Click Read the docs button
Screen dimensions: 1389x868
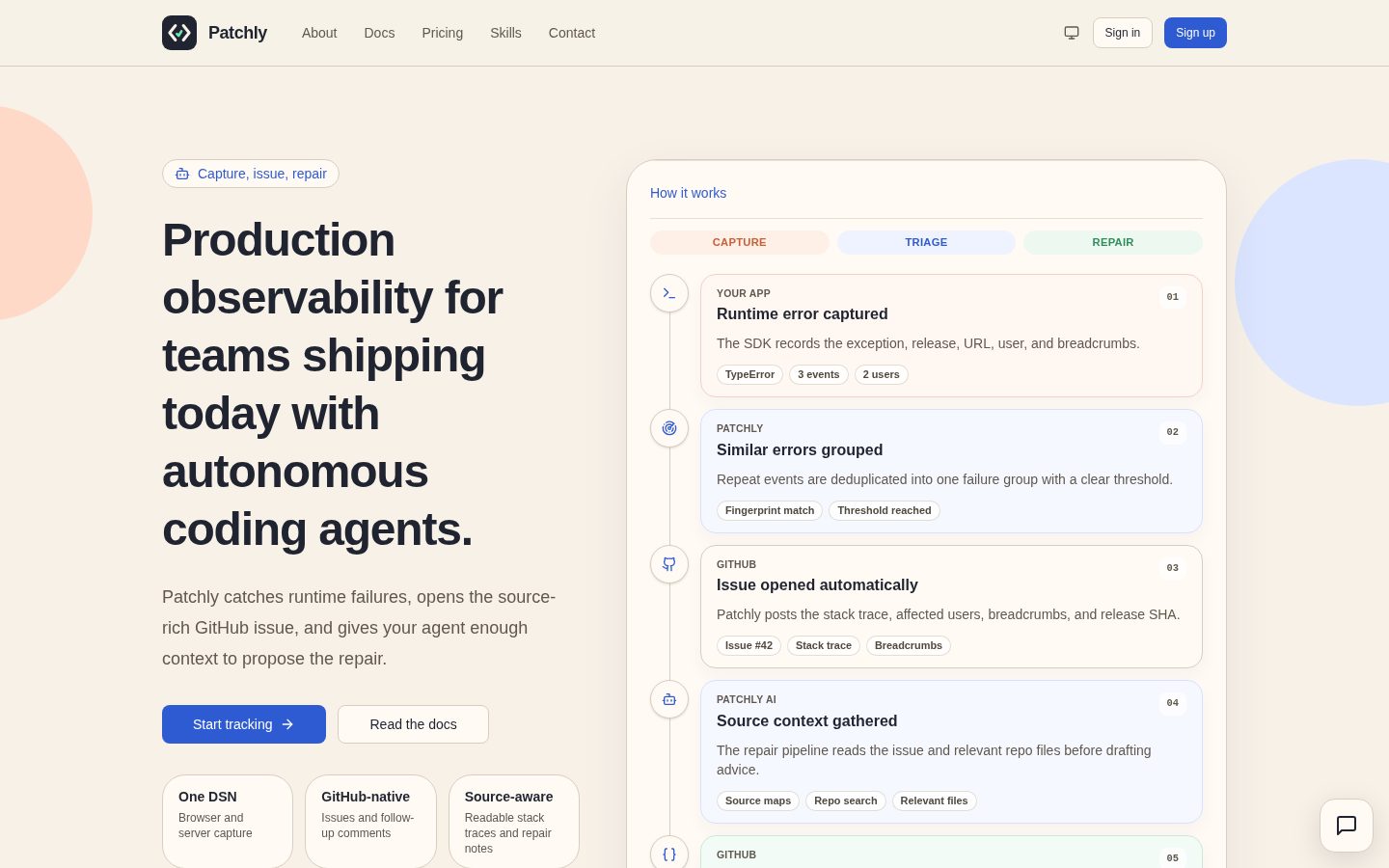(413, 724)
